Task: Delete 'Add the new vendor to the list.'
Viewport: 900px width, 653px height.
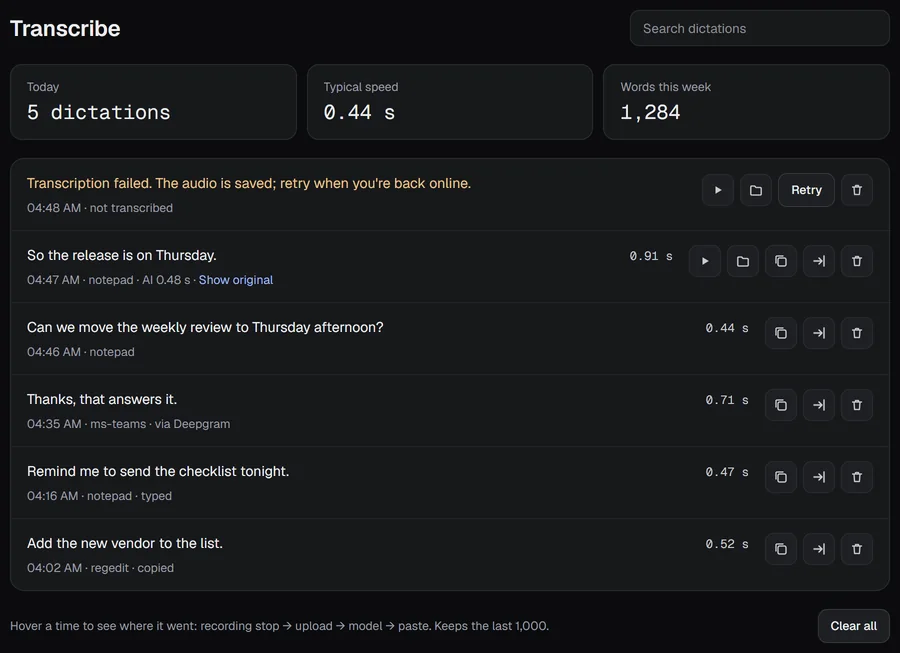Action: point(857,549)
